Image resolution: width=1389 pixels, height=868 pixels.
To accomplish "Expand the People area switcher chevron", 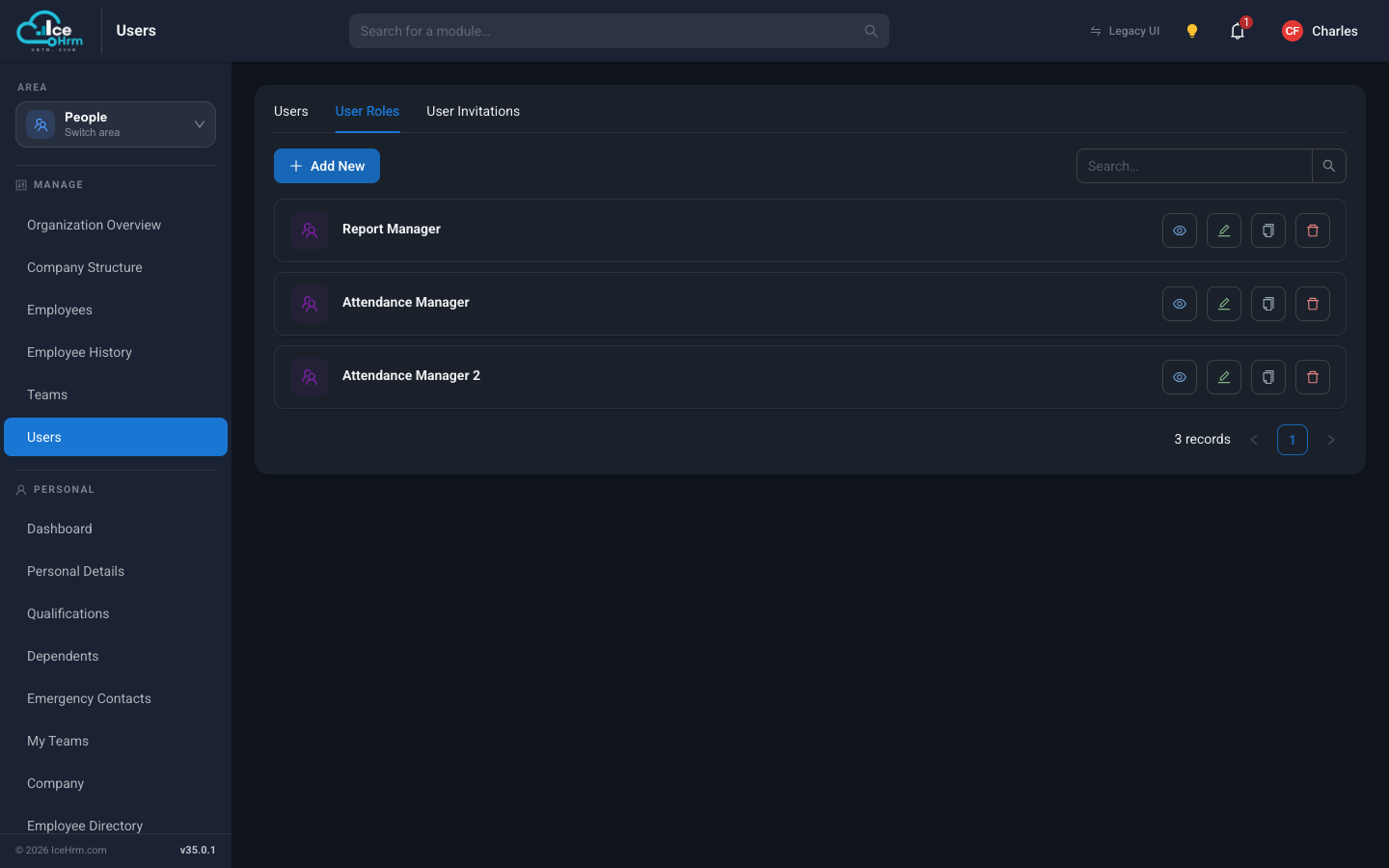I will point(200,124).
